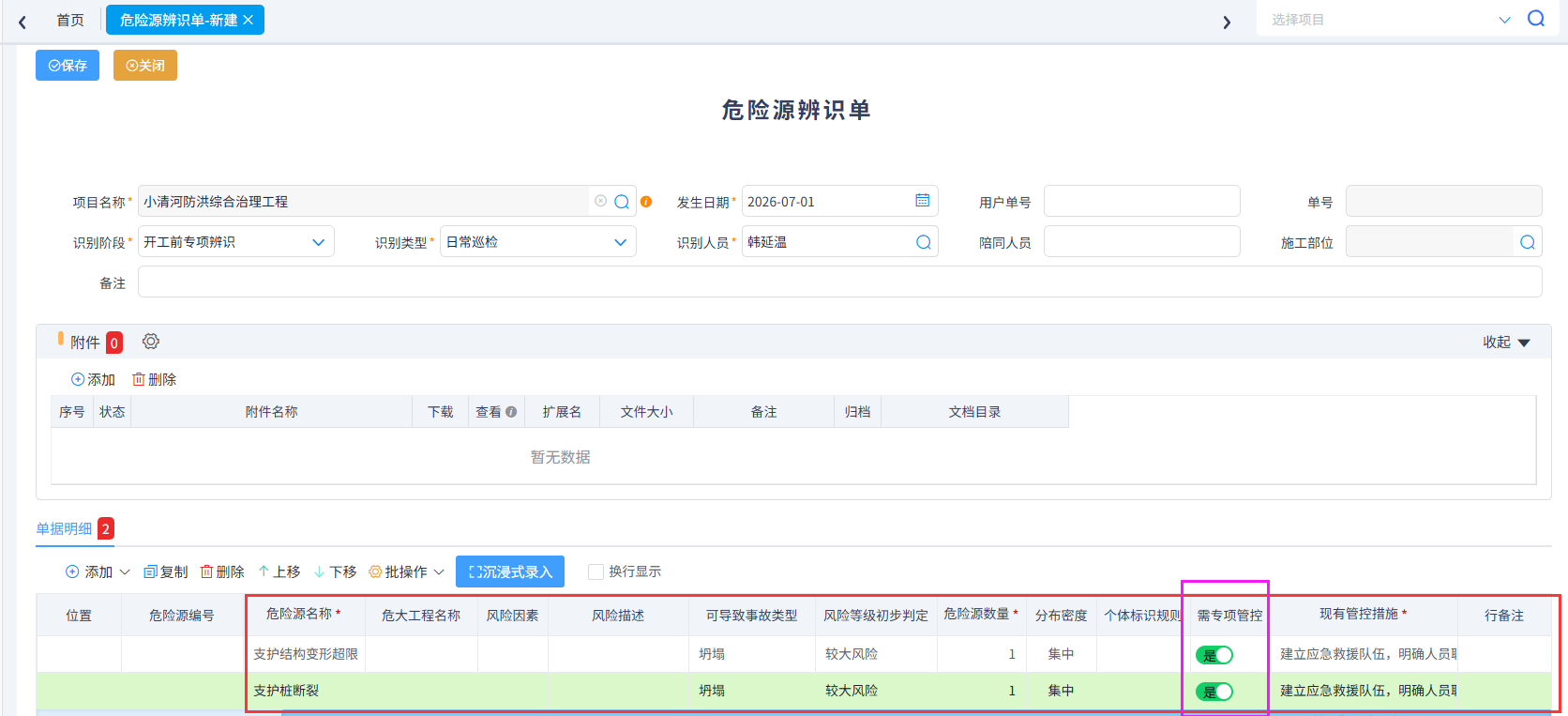Copy the selected detail row with 复制
The image size is (1568, 716).
point(165,571)
